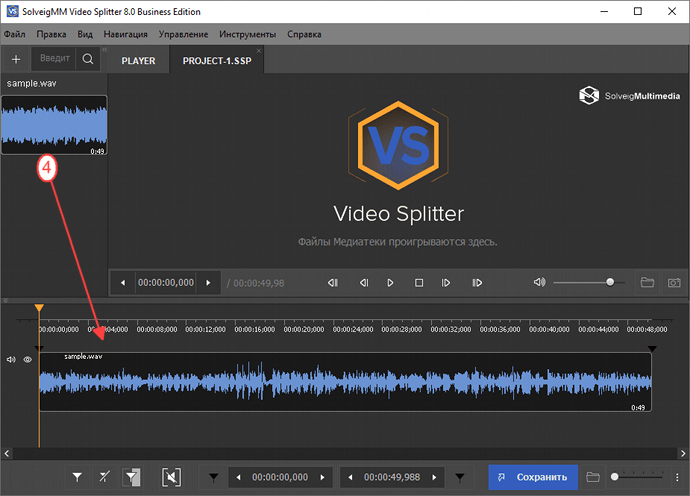Viewport: 690px width, 496px height.
Task: Click the bottom start time field 00:00:00,000
Action: pyautogui.click(x=280, y=477)
